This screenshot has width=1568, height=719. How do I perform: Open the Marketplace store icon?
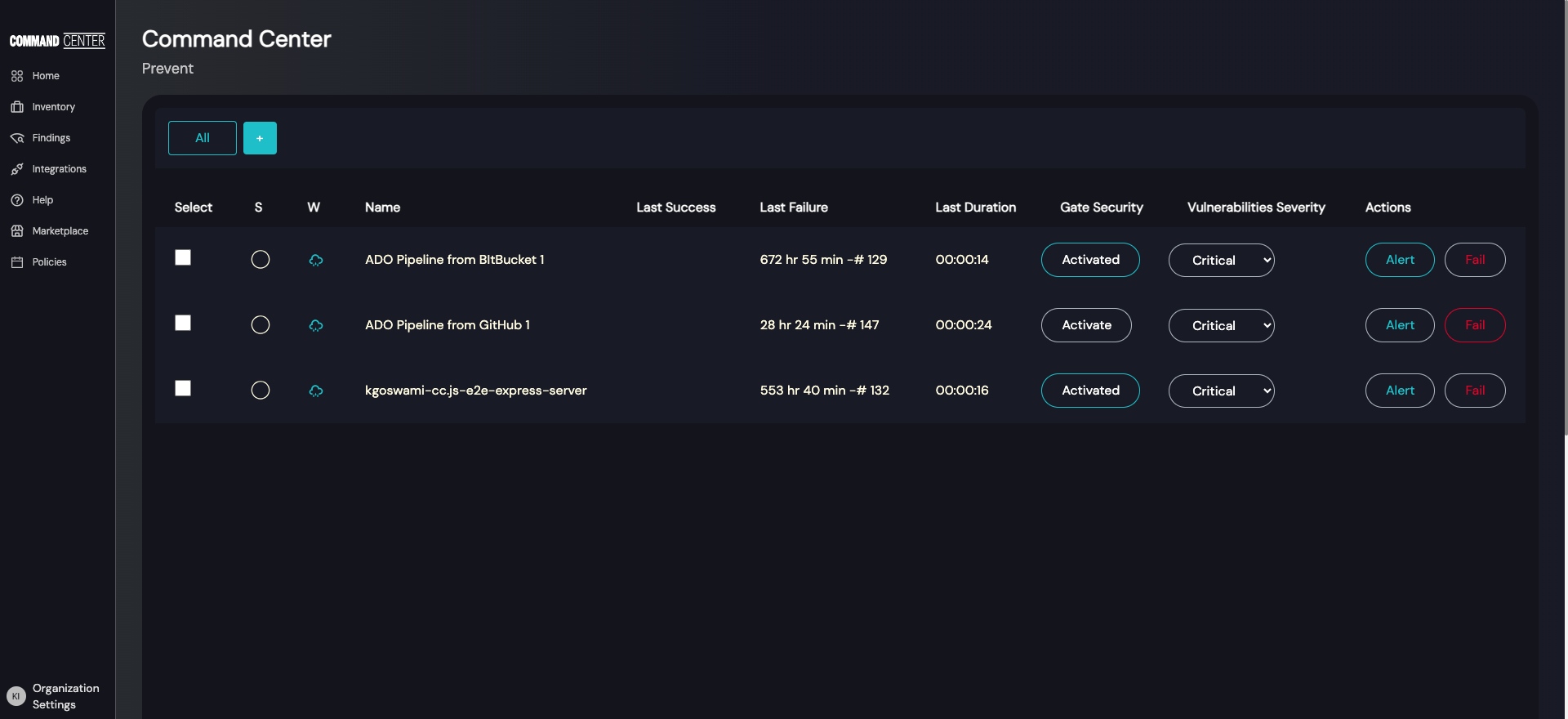point(17,231)
